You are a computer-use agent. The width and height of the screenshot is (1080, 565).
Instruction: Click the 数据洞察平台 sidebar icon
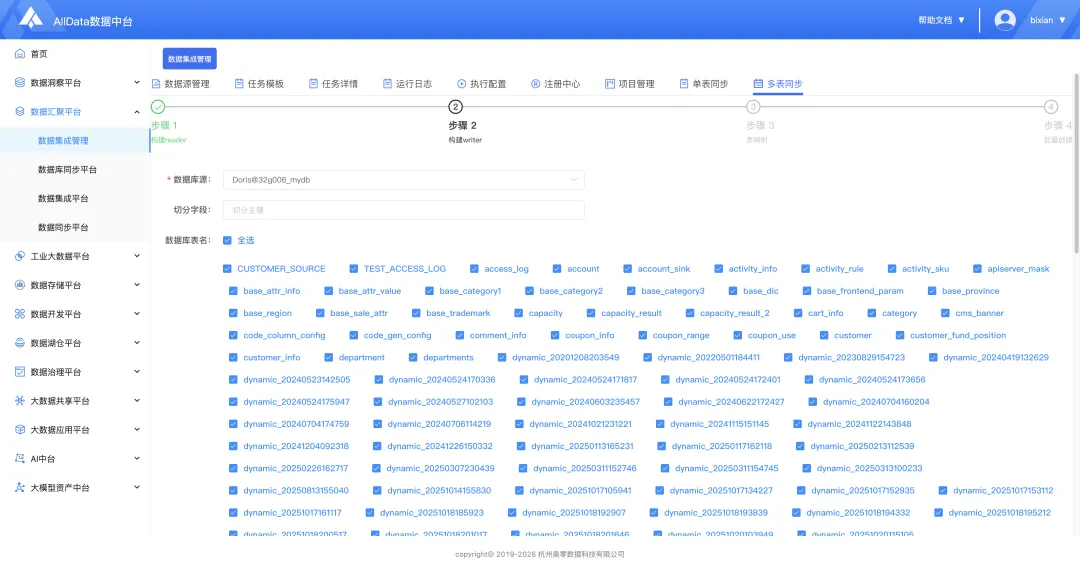click(20, 83)
